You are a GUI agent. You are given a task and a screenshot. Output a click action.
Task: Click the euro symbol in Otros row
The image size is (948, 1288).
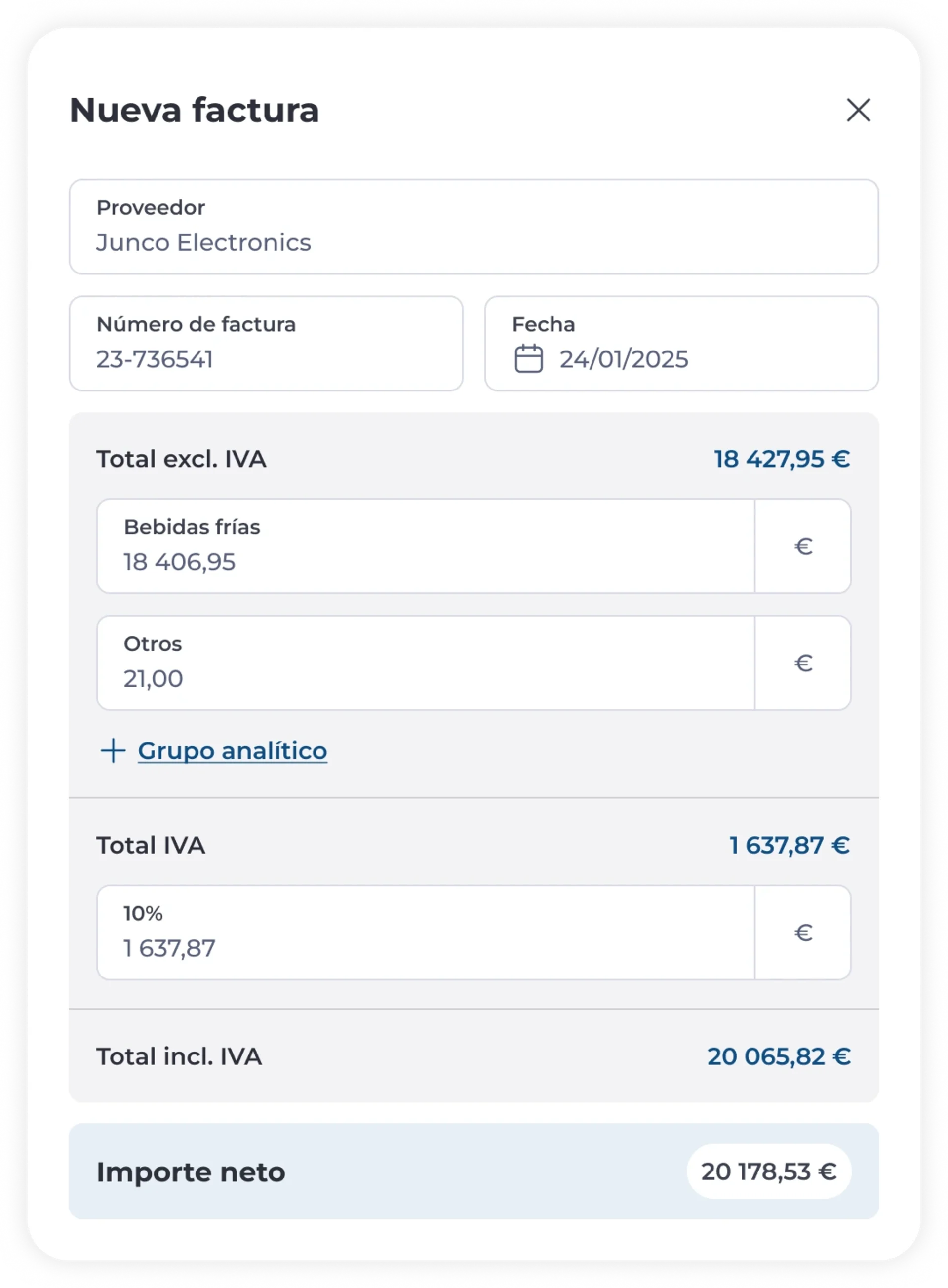[803, 663]
